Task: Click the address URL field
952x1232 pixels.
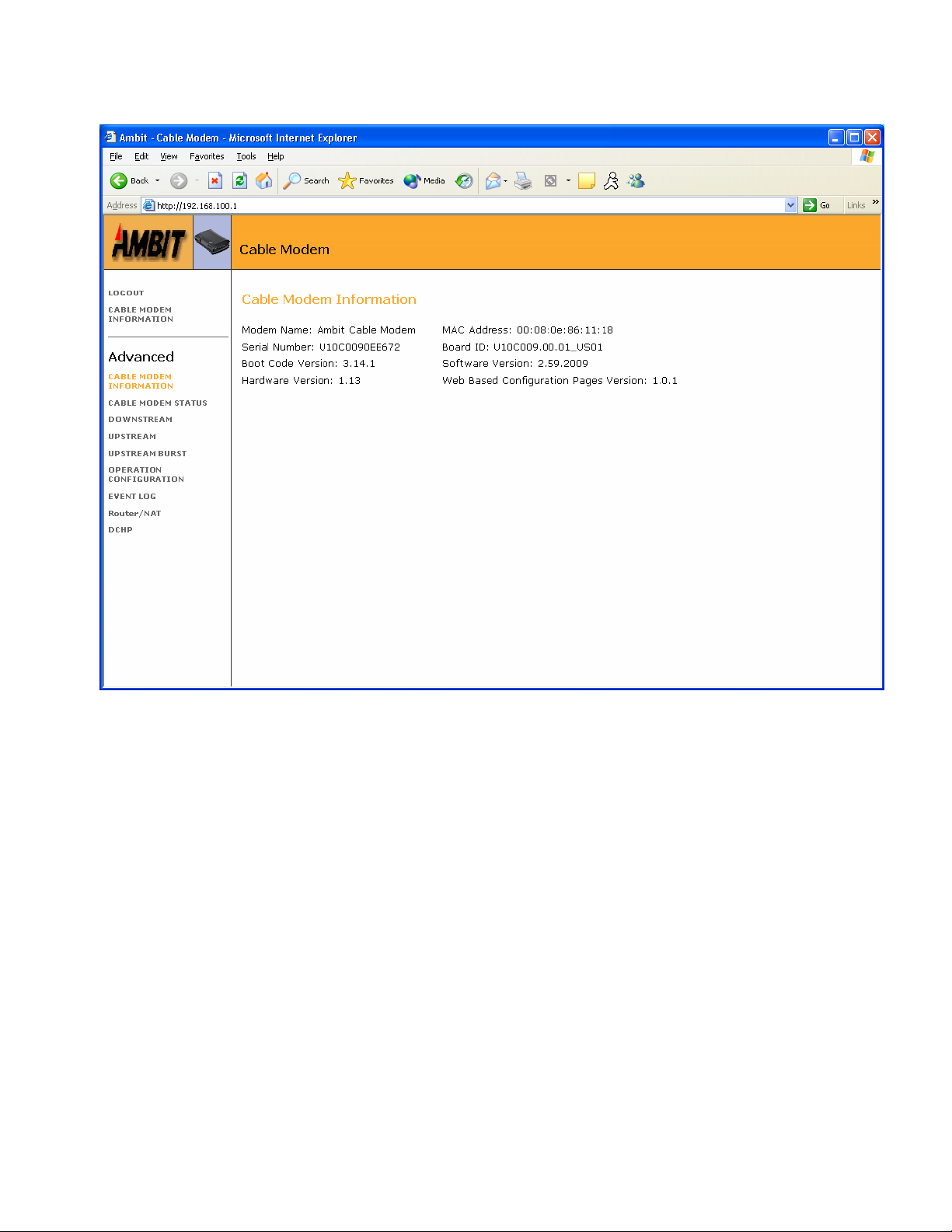Action: (x=470, y=205)
